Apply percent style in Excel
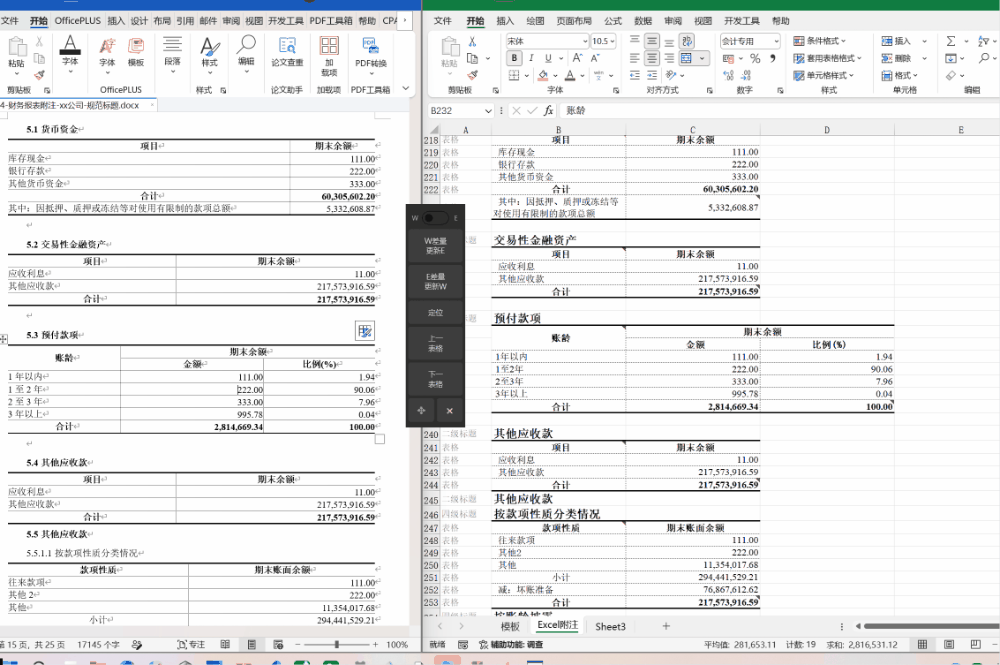 [x=755, y=58]
